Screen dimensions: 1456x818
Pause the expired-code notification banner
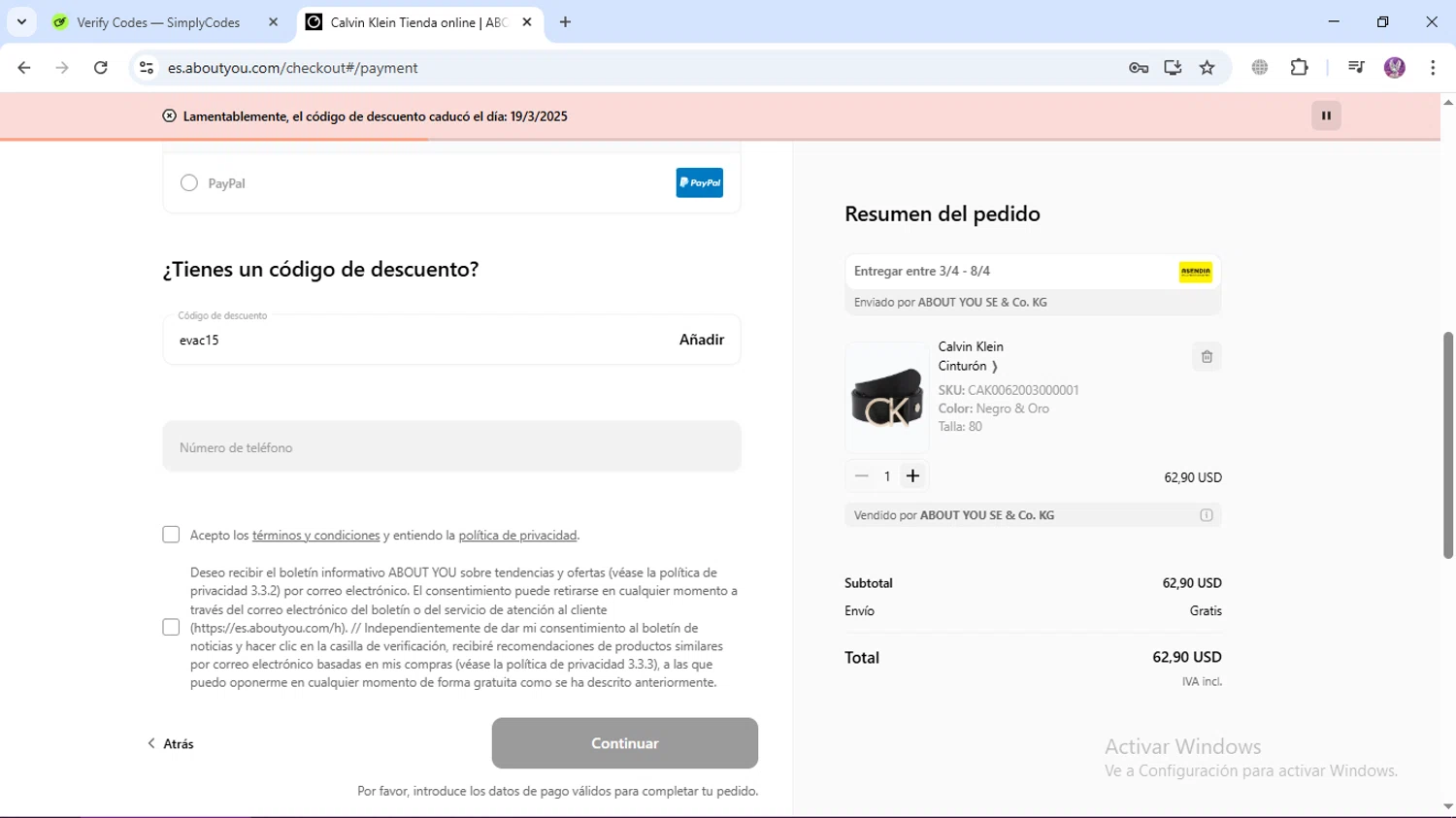tap(1326, 115)
